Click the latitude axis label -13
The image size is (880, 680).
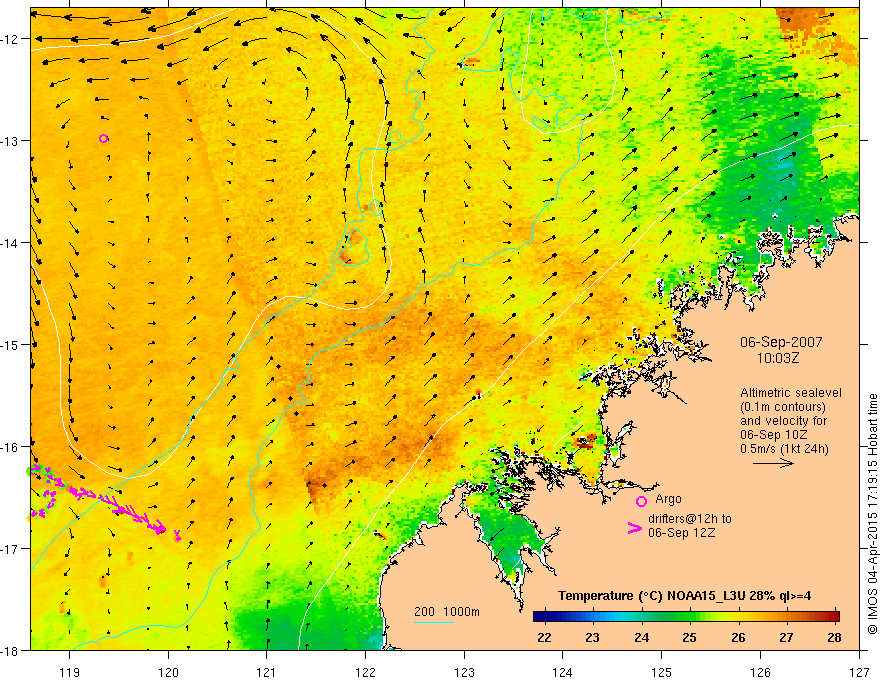tap(12, 141)
